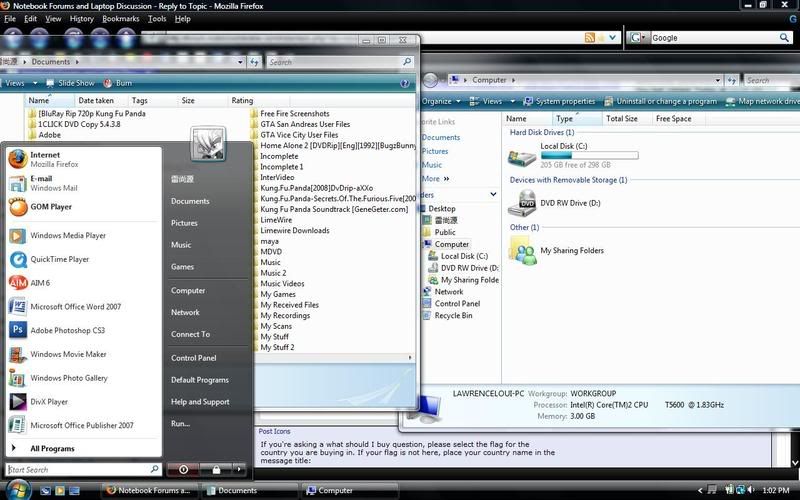Click System properties in Computer toolbar

click(x=559, y=101)
